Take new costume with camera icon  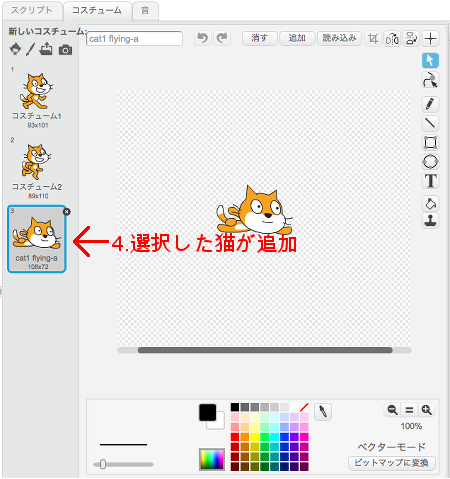click(x=65, y=50)
